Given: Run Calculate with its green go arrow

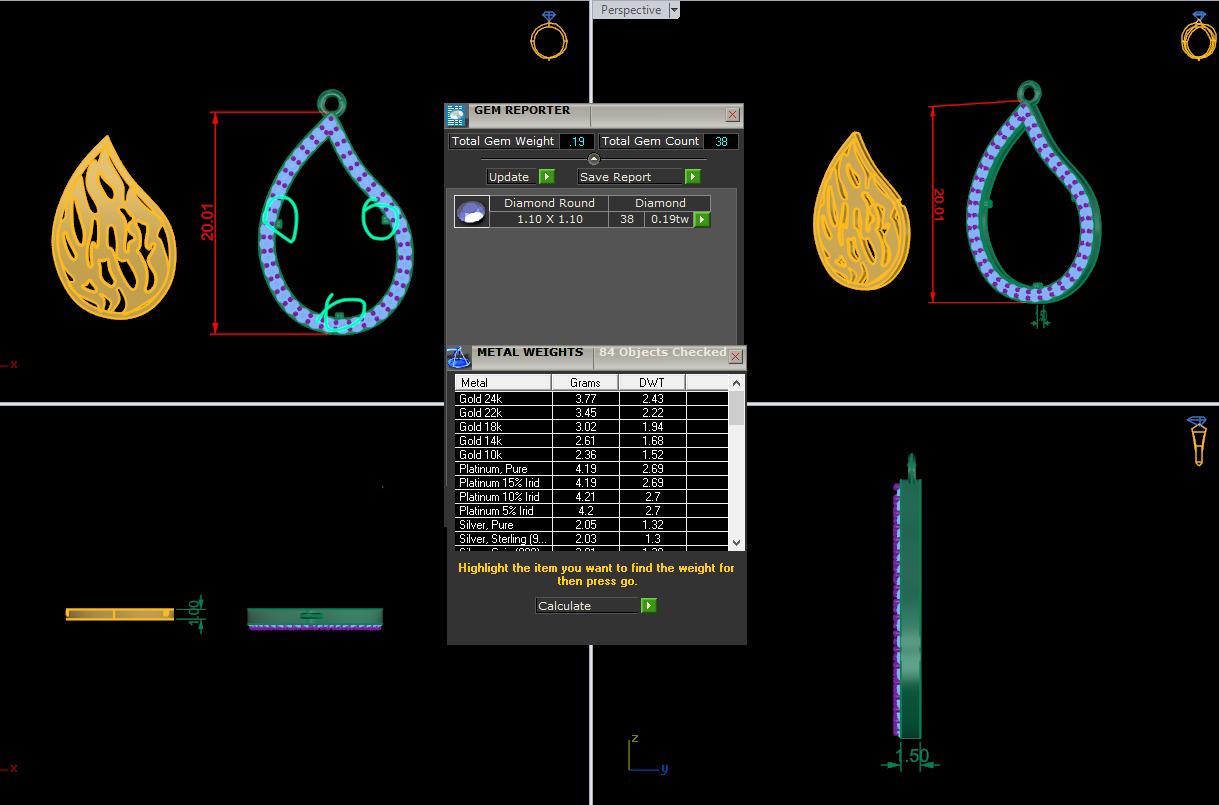Looking at the screenshot, I should coord(649,606).
